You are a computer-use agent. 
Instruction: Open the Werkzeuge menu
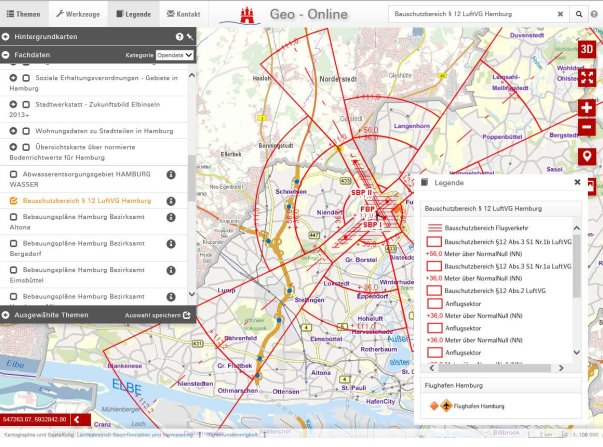coord(78,16)
